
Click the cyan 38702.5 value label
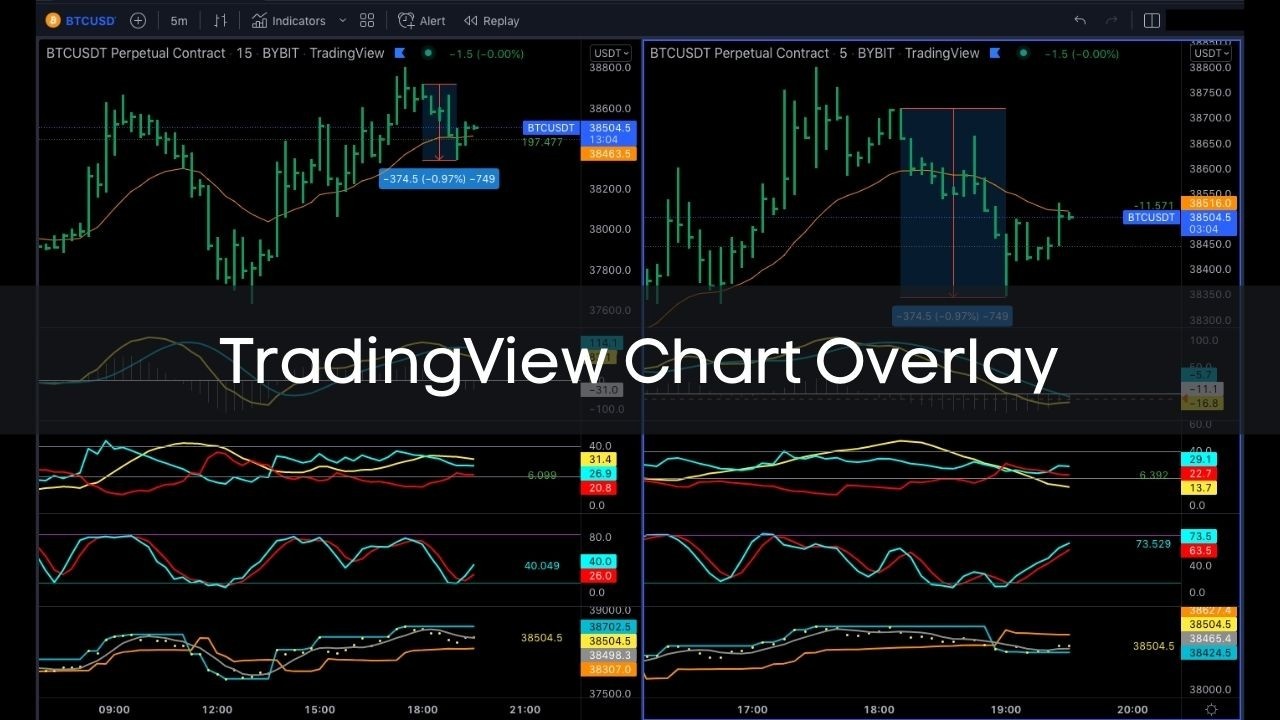[x=609, y=627]
